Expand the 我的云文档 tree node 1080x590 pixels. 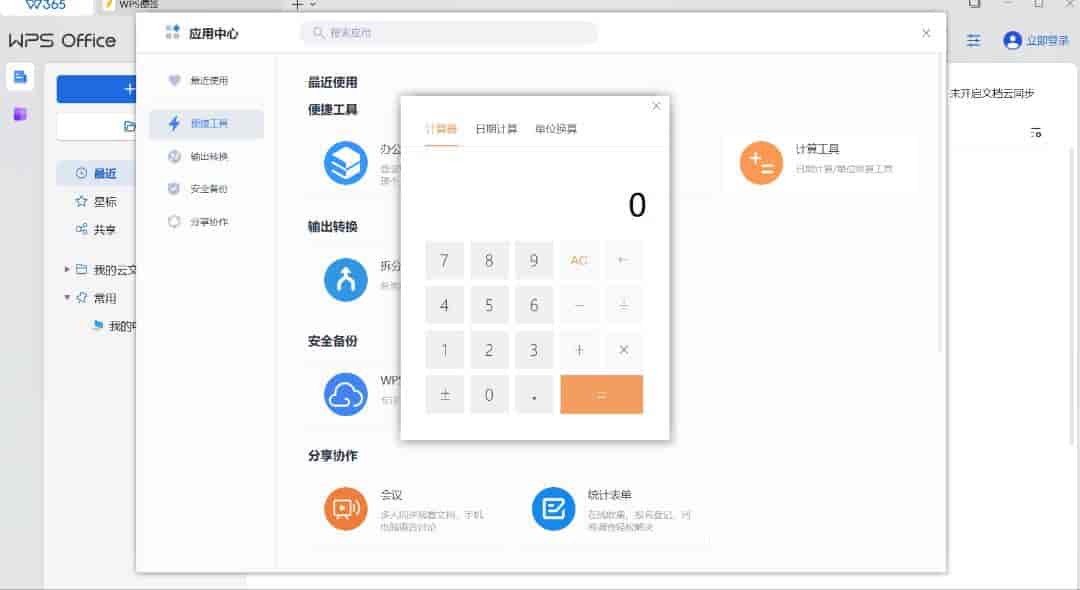coord(68,269)
